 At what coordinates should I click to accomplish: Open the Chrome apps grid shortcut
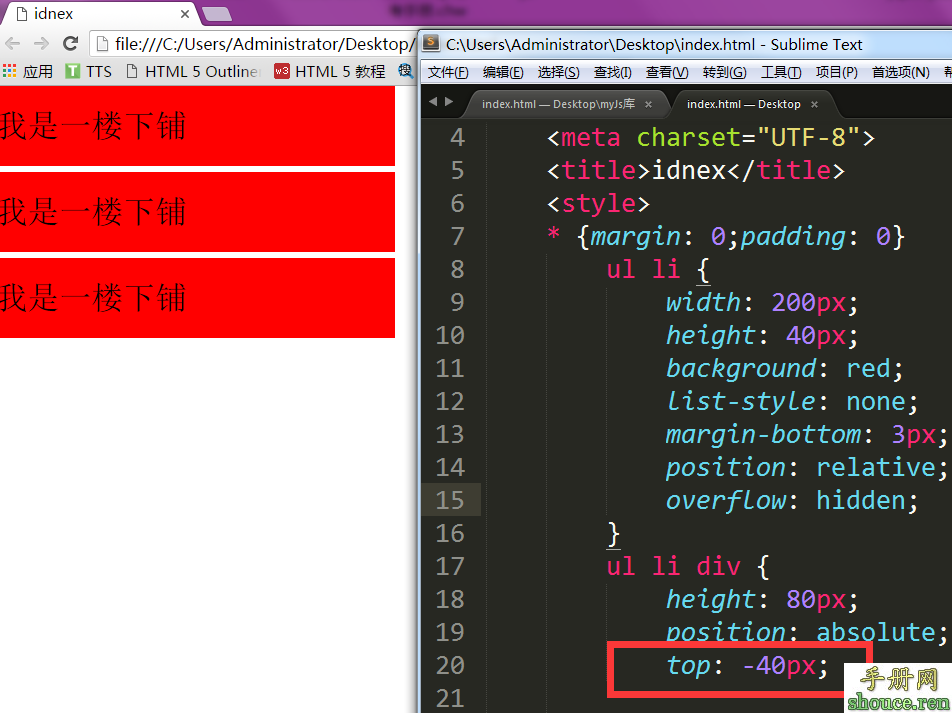10,71
